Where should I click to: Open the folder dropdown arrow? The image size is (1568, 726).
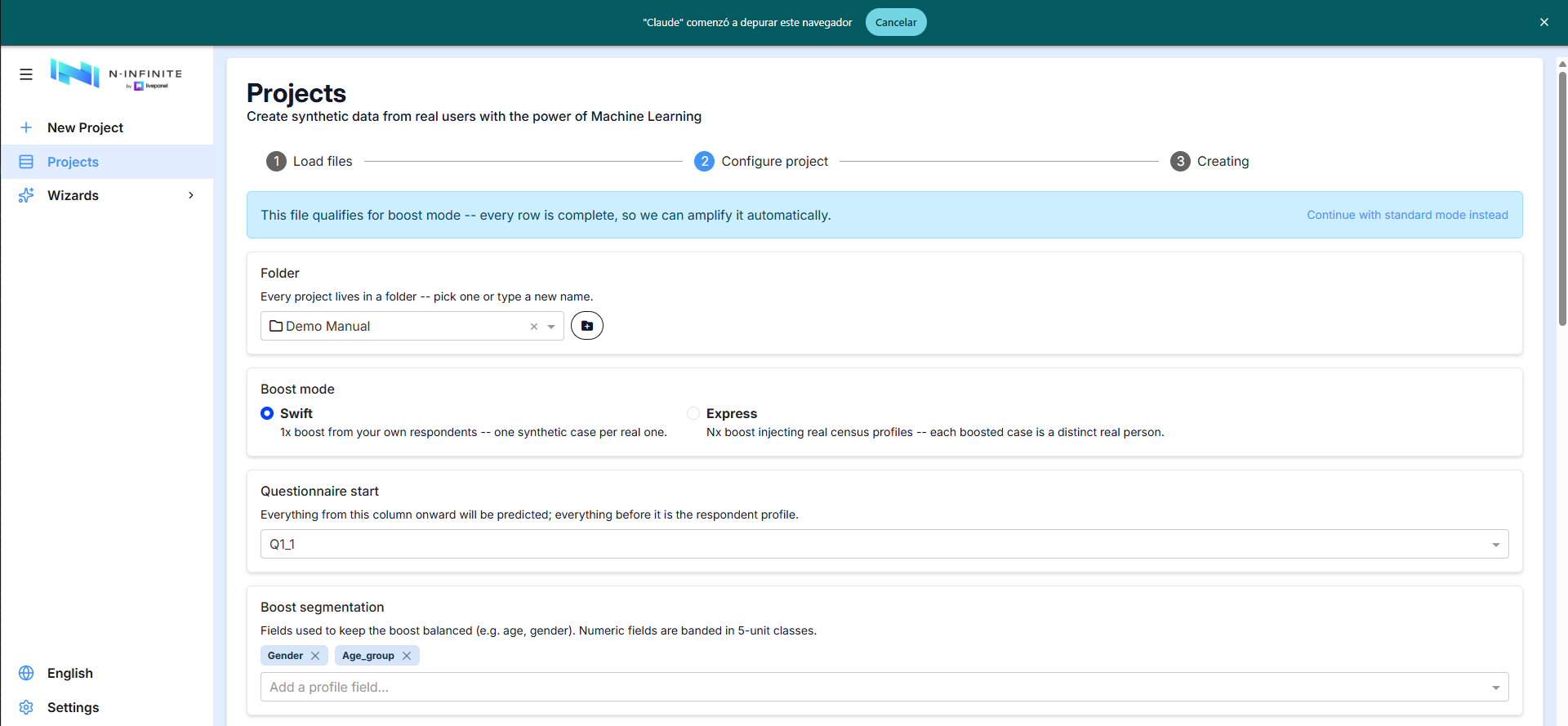pos(552,327)
